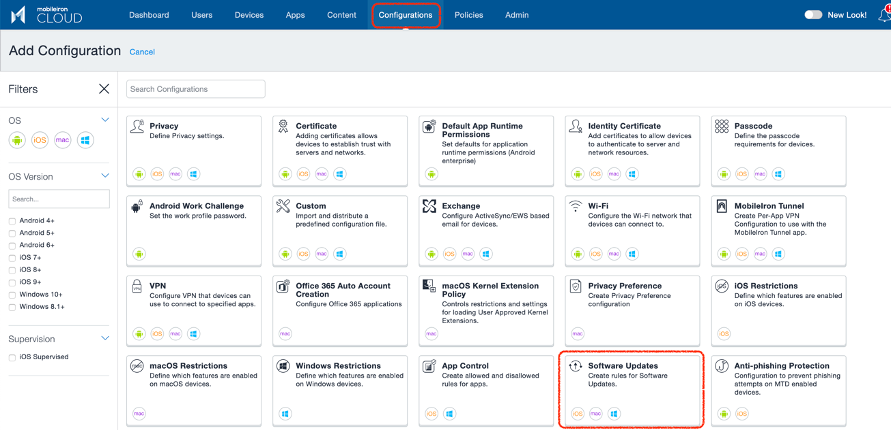Open the Users tab

(x=202, y=15)
